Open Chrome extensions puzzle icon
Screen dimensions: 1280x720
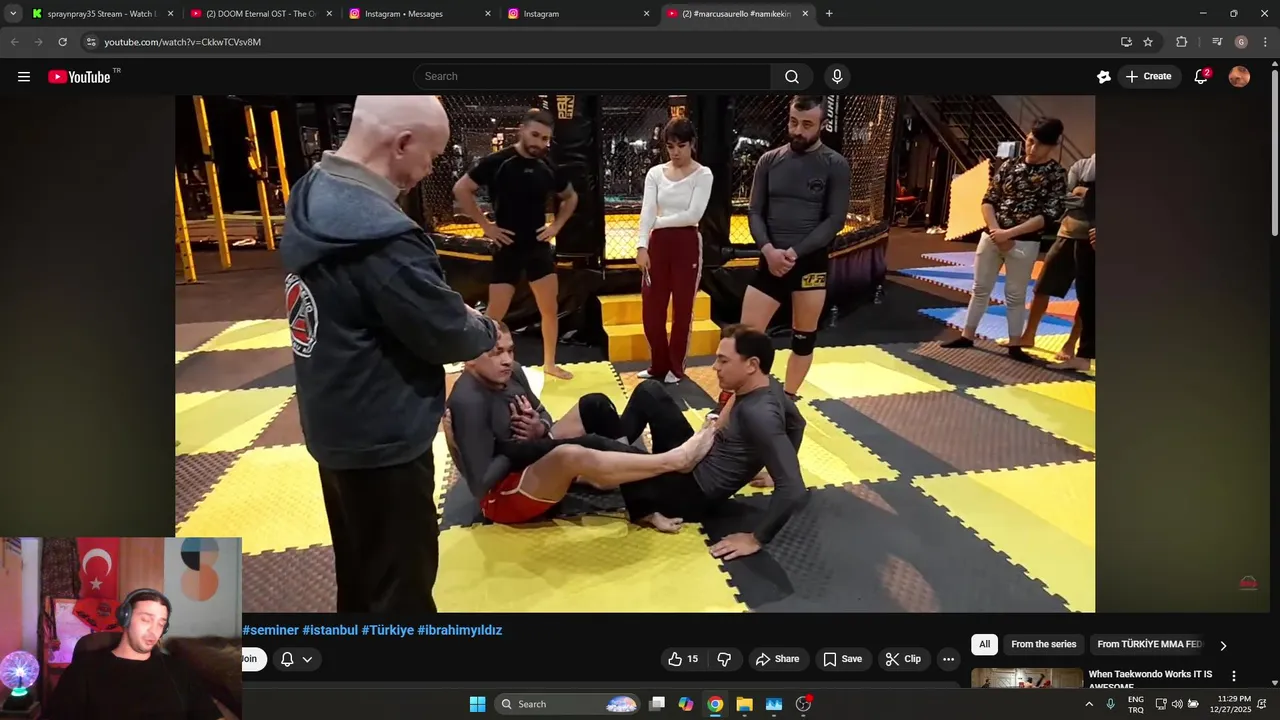[x=1181, y=42]
